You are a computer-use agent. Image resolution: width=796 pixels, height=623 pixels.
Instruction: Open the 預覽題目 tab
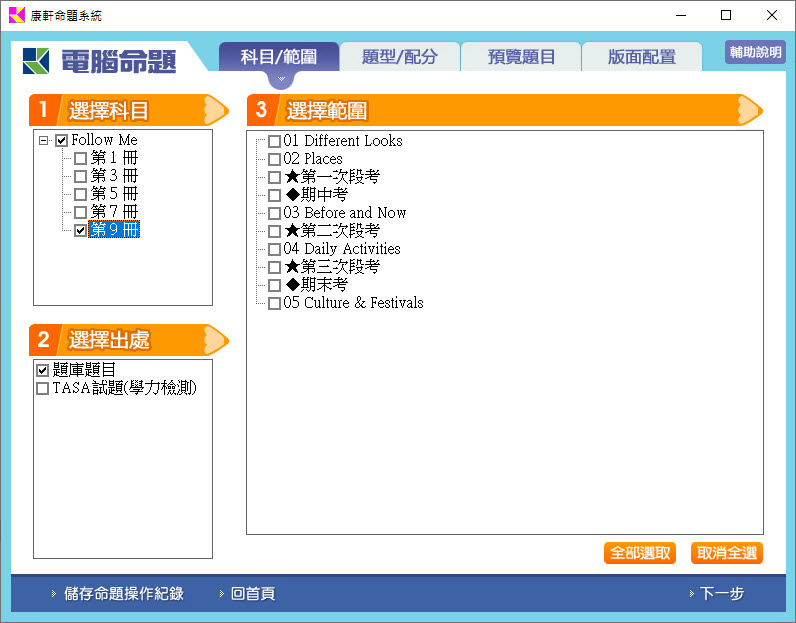pyautogui.click(x=521, y=57)
